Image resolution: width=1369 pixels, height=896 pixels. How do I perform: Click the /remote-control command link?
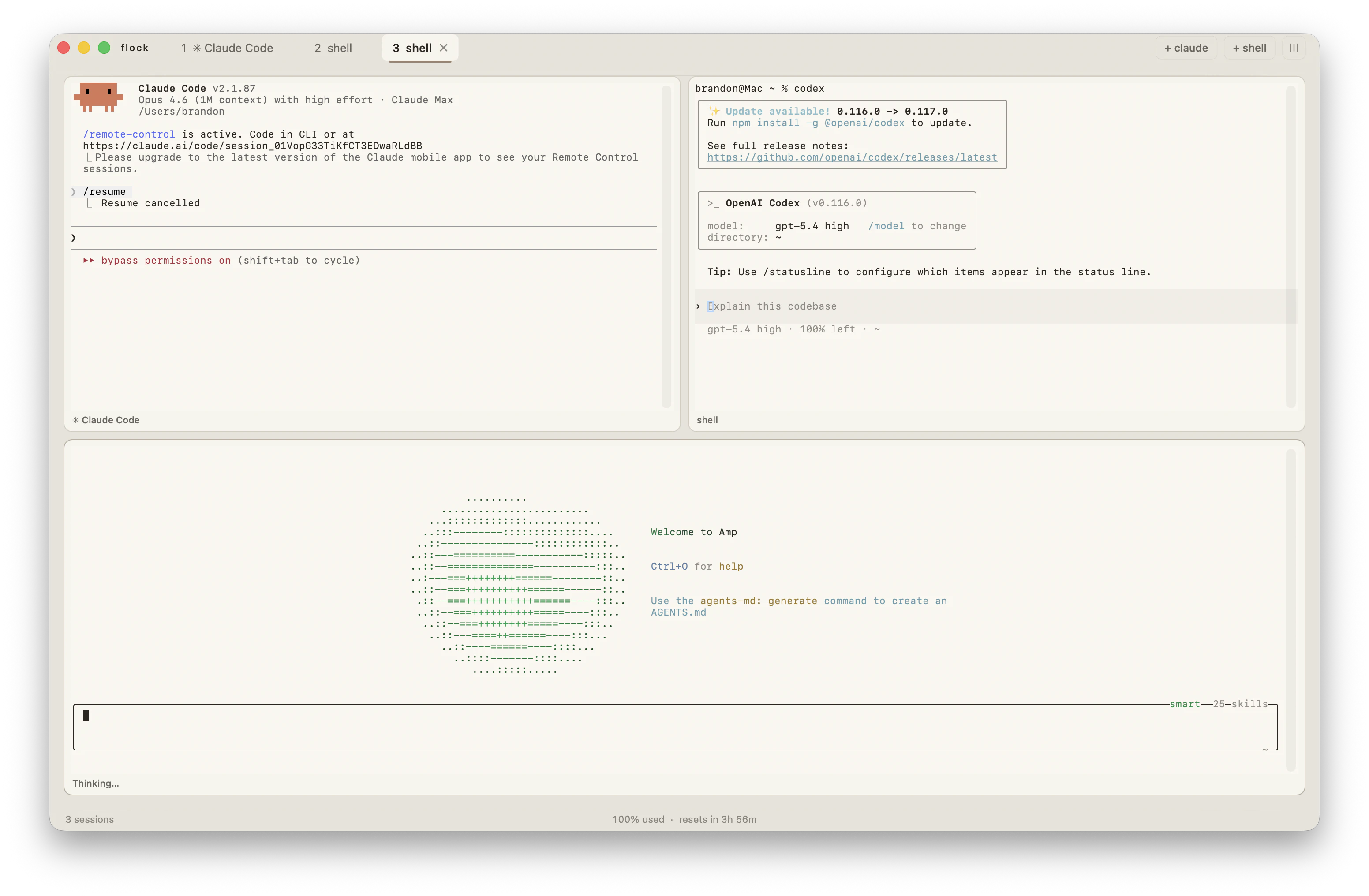[129, 134]
